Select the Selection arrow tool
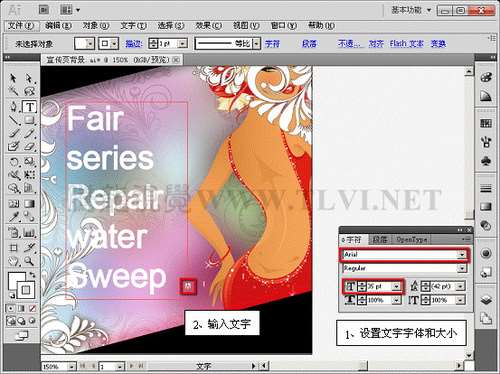Image resolution: width=500 pixels, height=374 pixels. [13, 78]
